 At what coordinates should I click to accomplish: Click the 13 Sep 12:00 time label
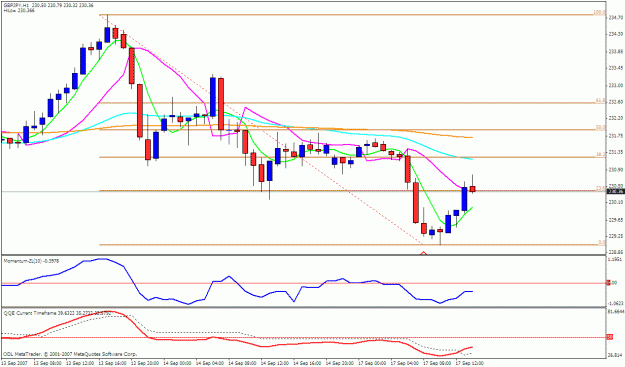(80, 363)
